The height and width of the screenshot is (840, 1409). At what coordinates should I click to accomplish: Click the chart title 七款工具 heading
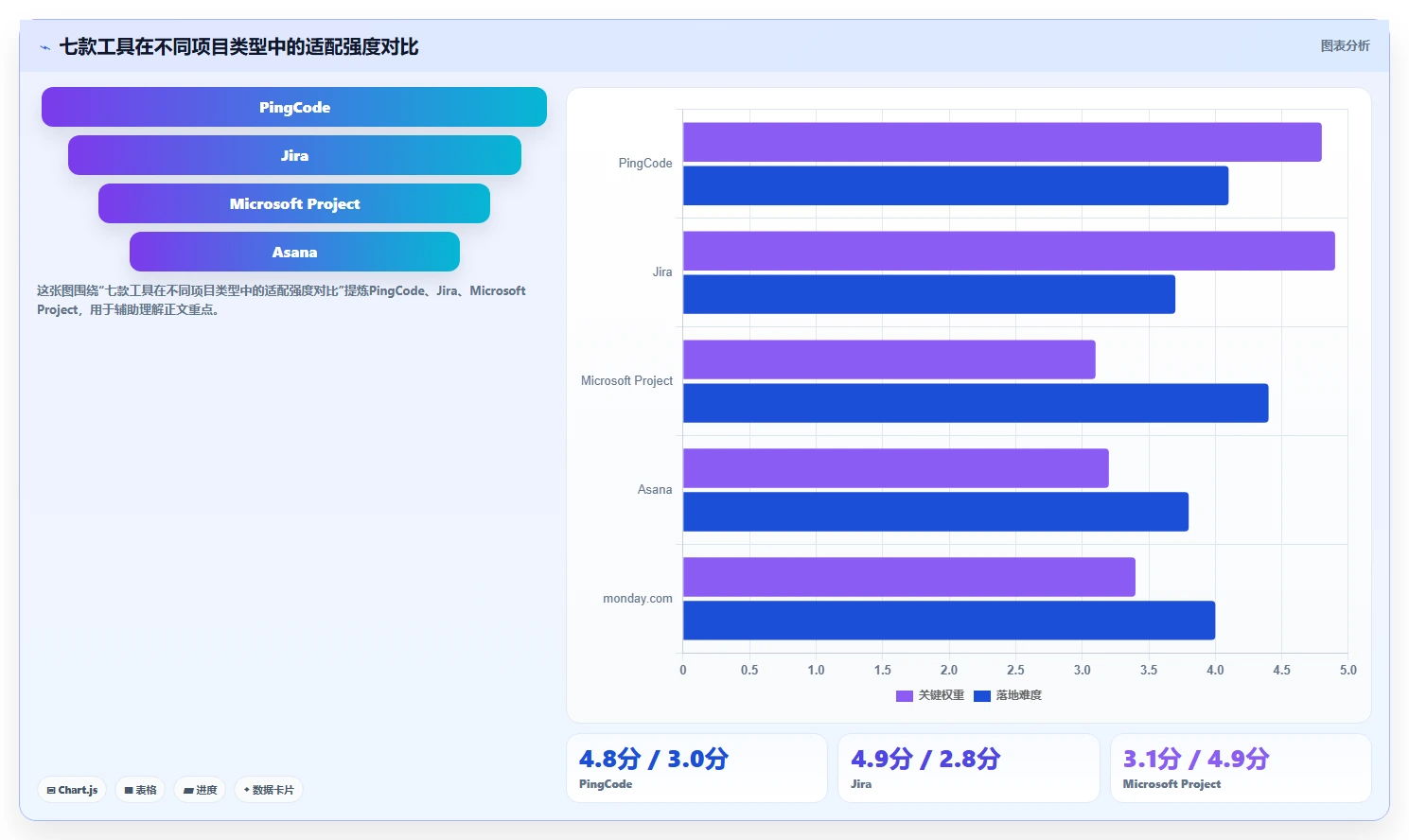click(238, 46)
